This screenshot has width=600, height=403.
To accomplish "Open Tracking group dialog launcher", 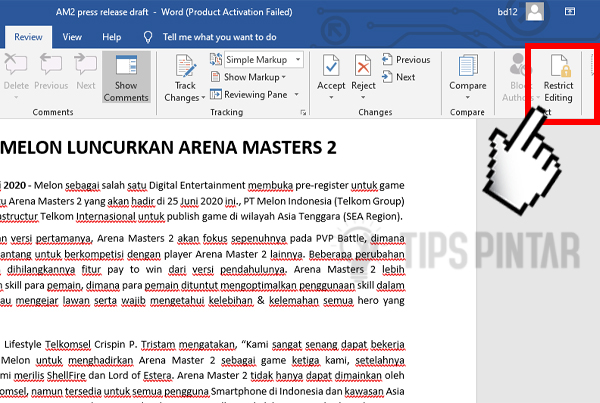I will coord(303,112).
